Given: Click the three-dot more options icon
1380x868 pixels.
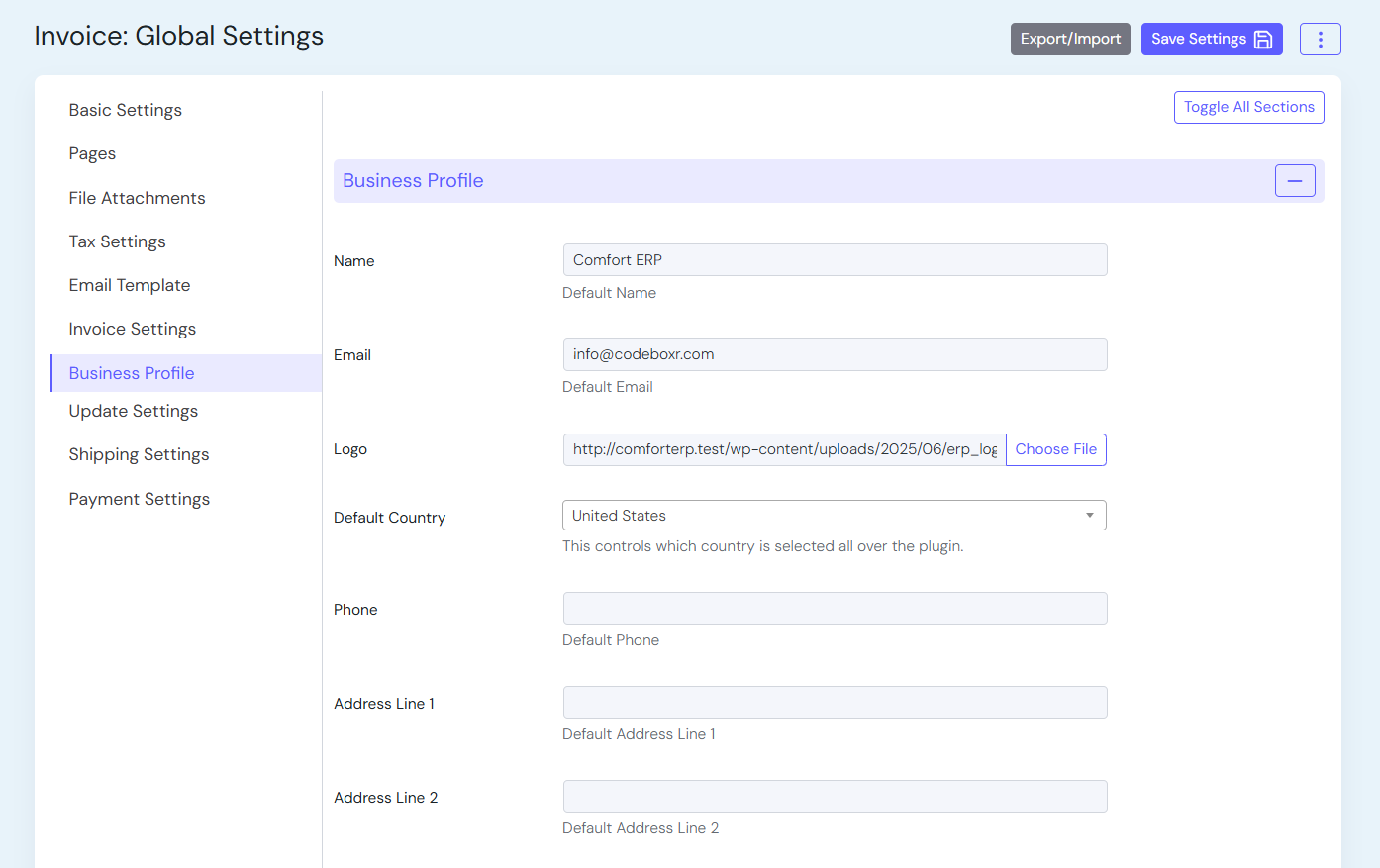Looking at the screenshot, I should click(x=1320, y=40).
